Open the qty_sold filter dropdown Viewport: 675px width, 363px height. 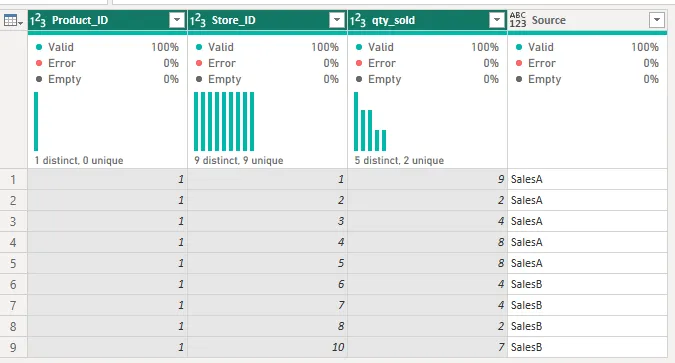497,20
